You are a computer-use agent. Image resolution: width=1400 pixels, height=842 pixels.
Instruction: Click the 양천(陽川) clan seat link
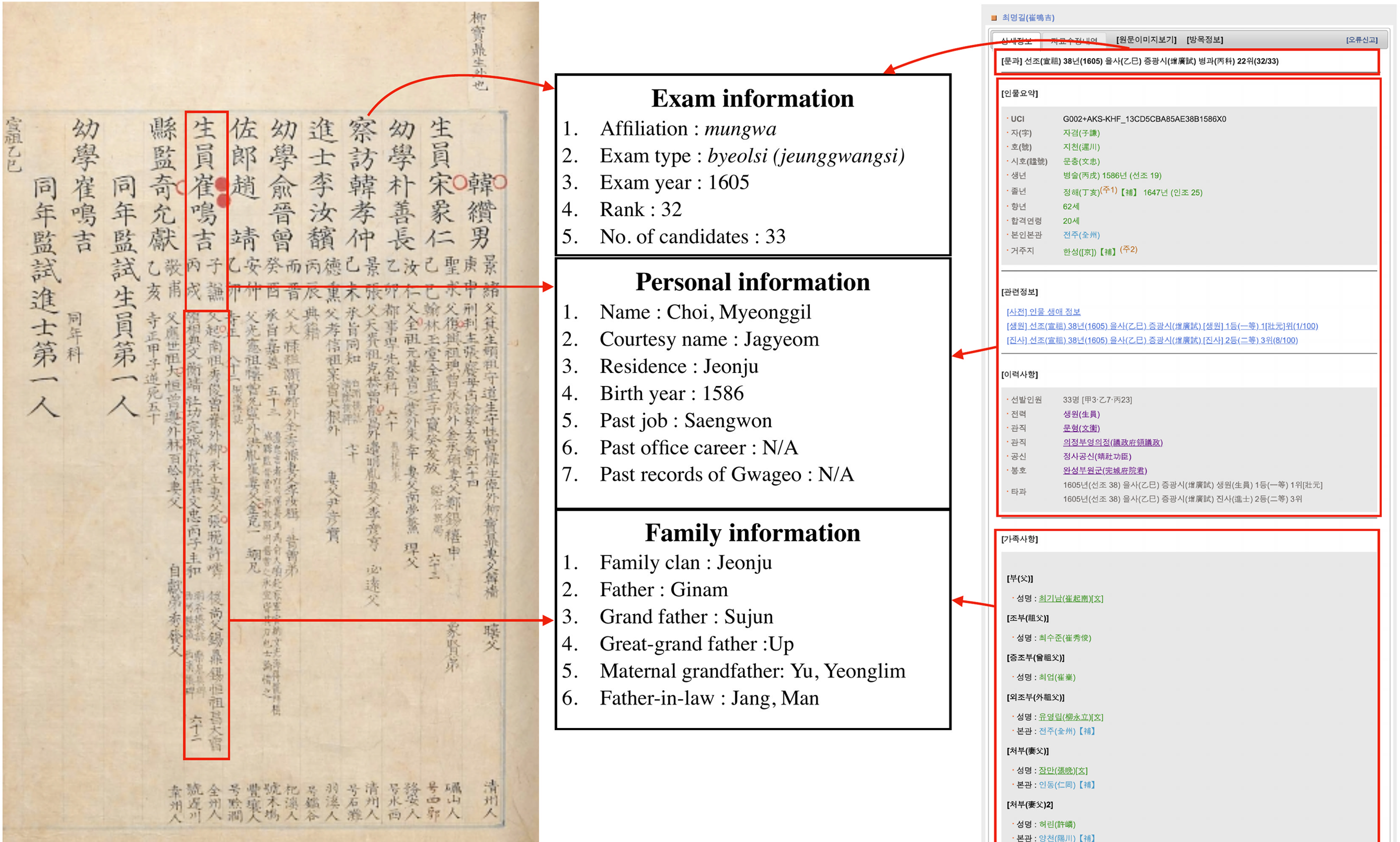pyautogui.click(x=1057, y=837)
